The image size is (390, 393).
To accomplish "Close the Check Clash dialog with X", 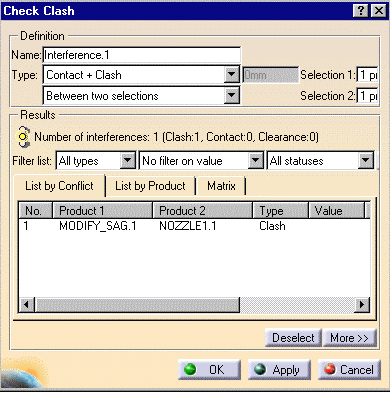I will (379, 11).
